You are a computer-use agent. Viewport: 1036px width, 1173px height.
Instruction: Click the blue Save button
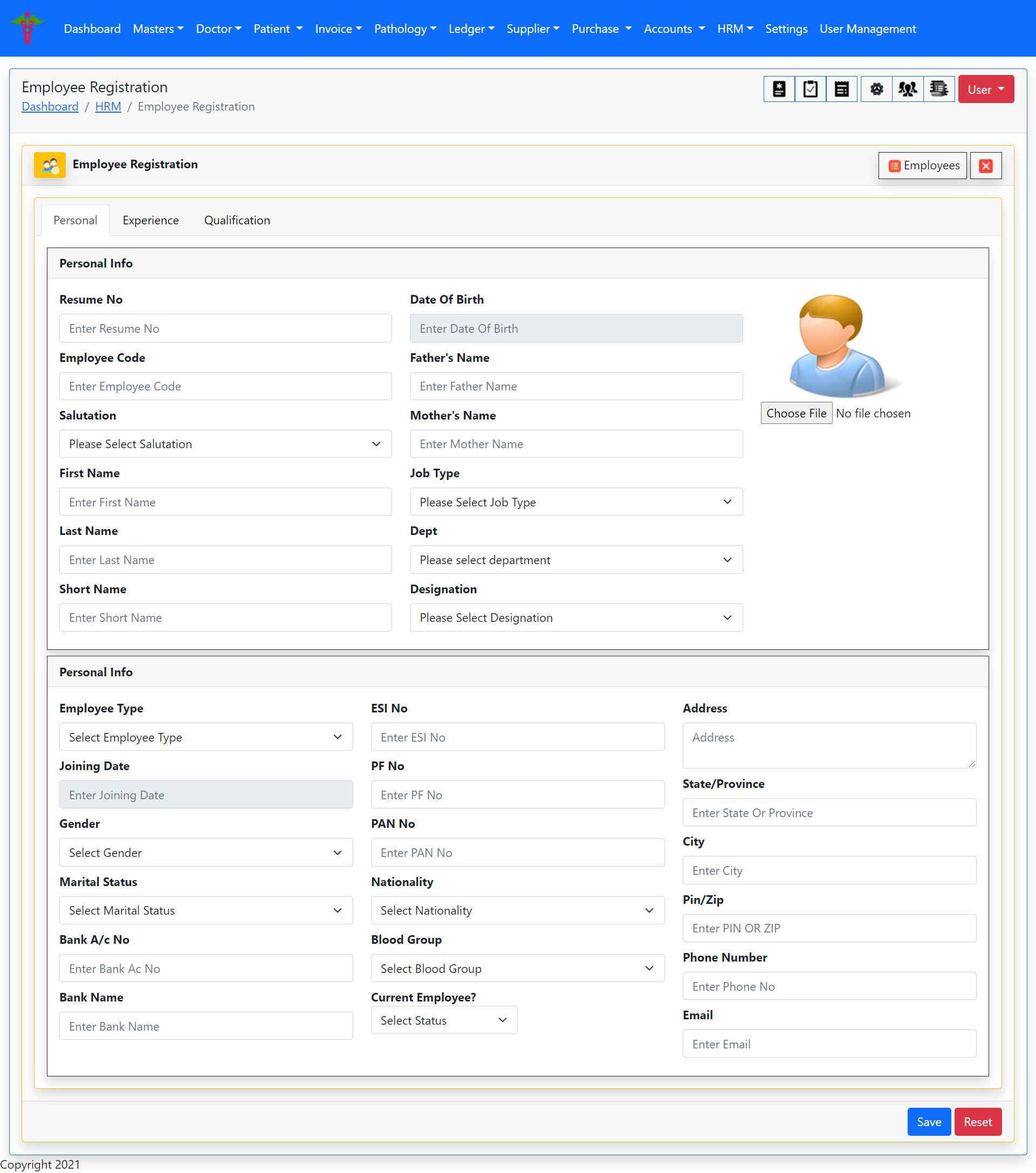[x=928, y=1122]
